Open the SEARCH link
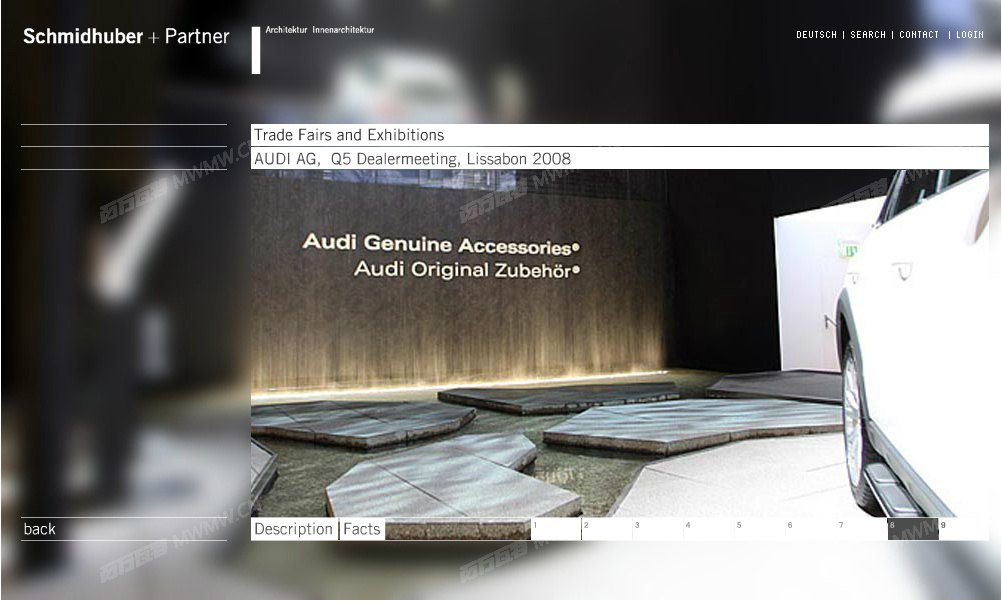The width and height of the screenshot is (1002, 601). (868, 35)
